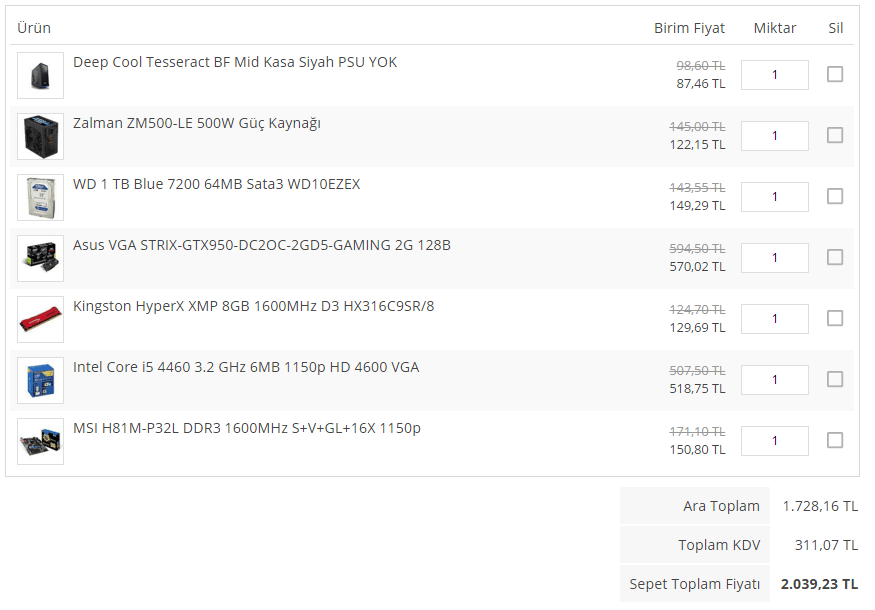Viewport: 875px width, 610px height.
Task: Click the Zalman power supply product image
Action: 40,136
